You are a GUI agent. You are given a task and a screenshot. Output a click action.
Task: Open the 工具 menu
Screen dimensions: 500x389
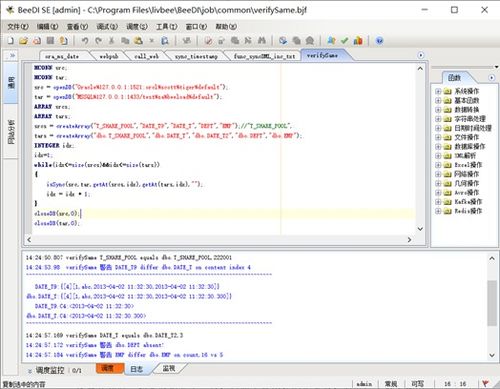pos(166,27)
